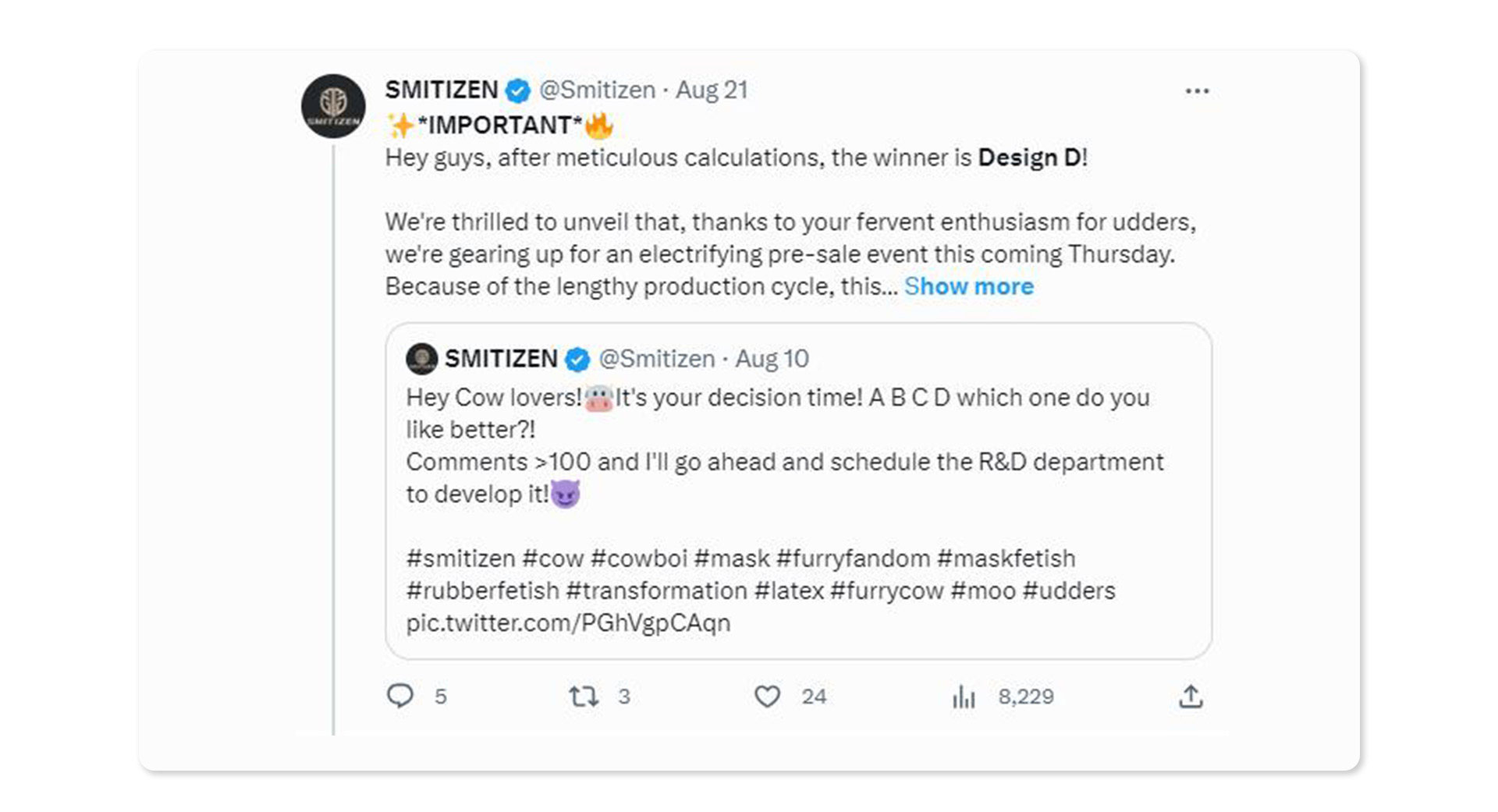The image size is (1498, 812).
Task: Open the pic.twitter.com/PGhVgpCAqn link
Action: click(568, 622)
